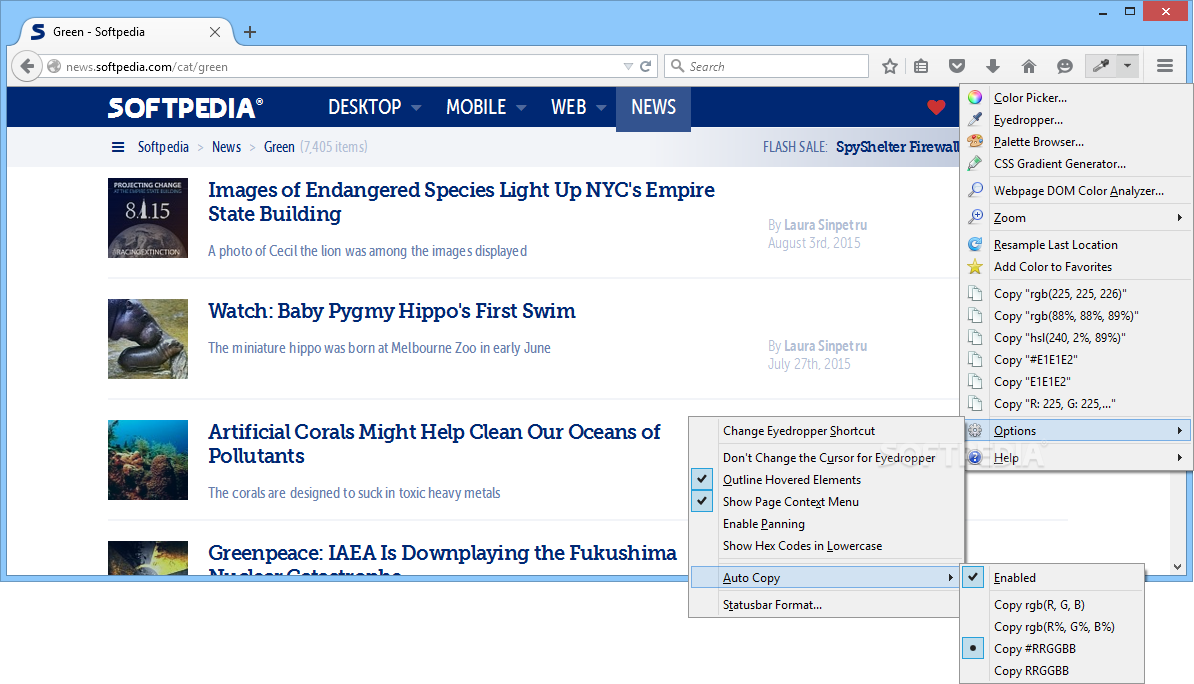Click the Options gear icon
The image size is (1194, 684).
pos(975,430)
